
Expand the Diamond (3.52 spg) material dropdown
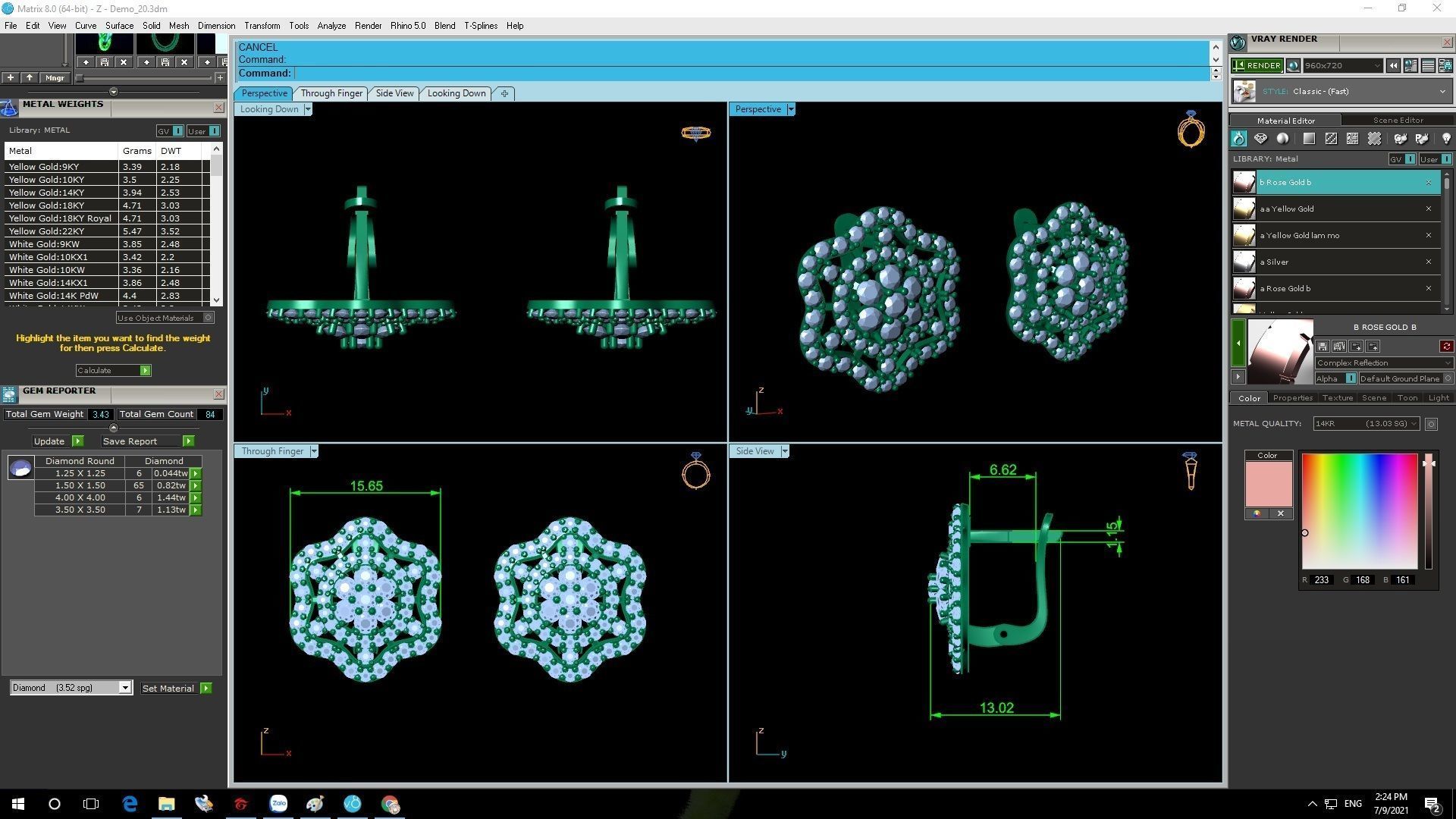coord(125,688)
